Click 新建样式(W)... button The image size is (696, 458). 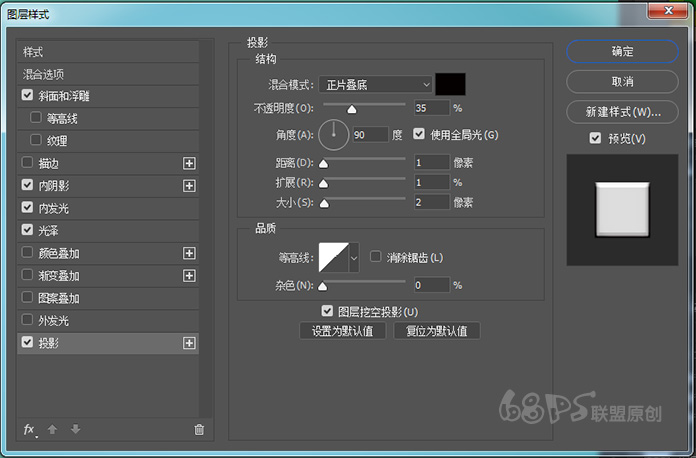622,112
